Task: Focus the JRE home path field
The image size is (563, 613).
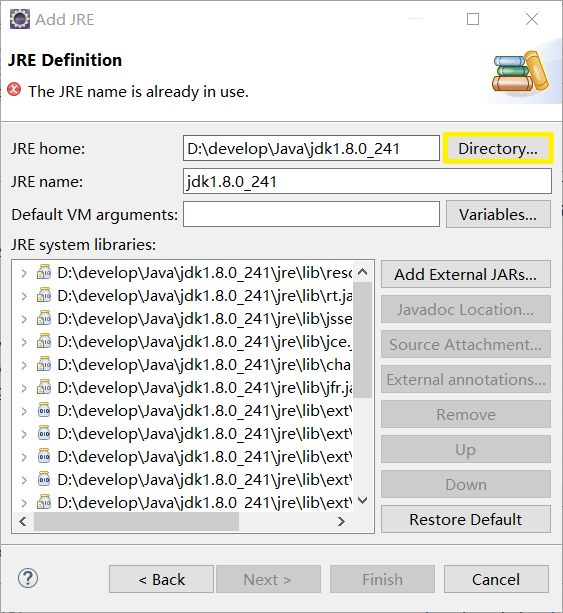Action: pos(311,148)
